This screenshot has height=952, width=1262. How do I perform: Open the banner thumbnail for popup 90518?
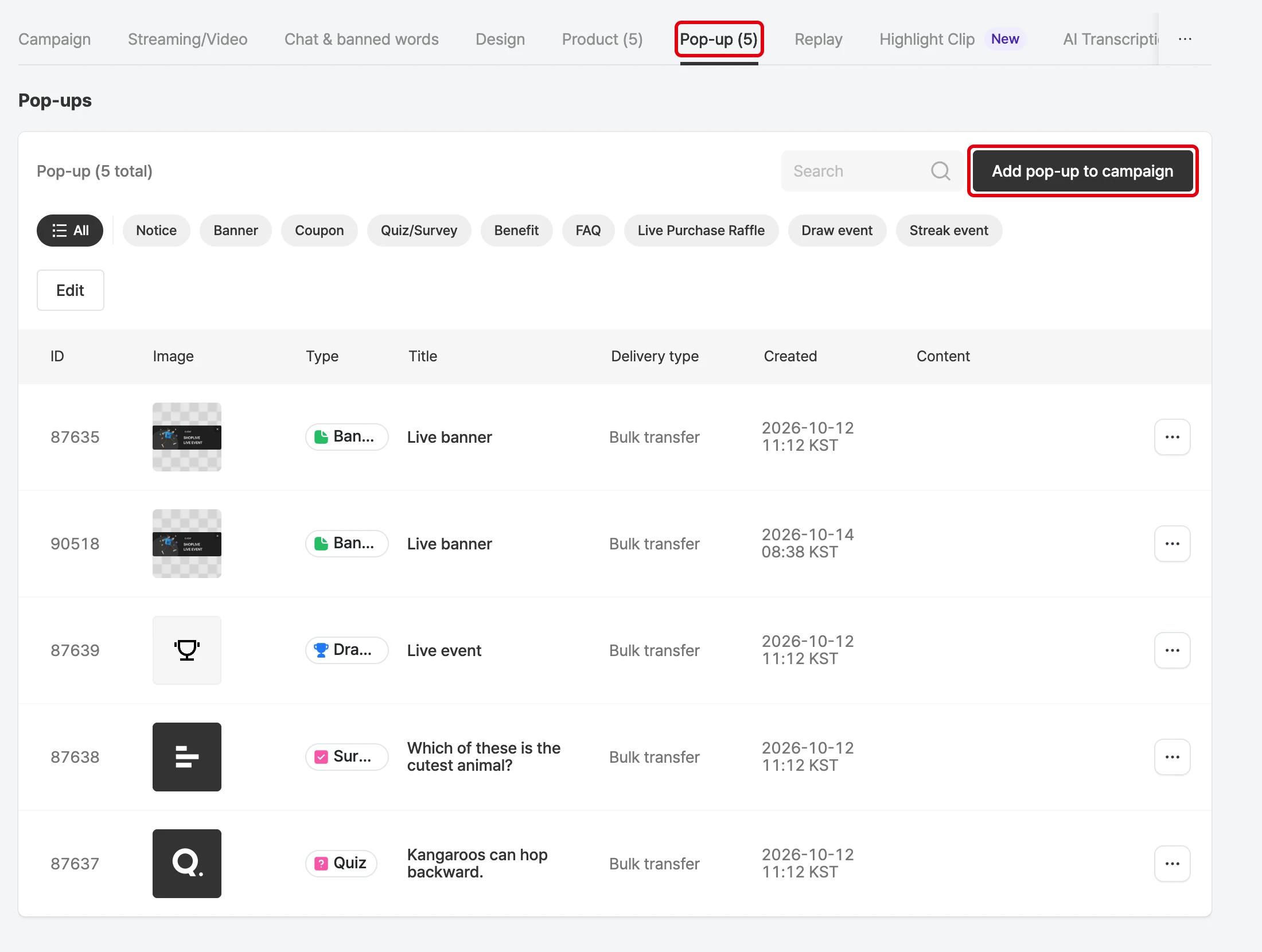(187, 544)
